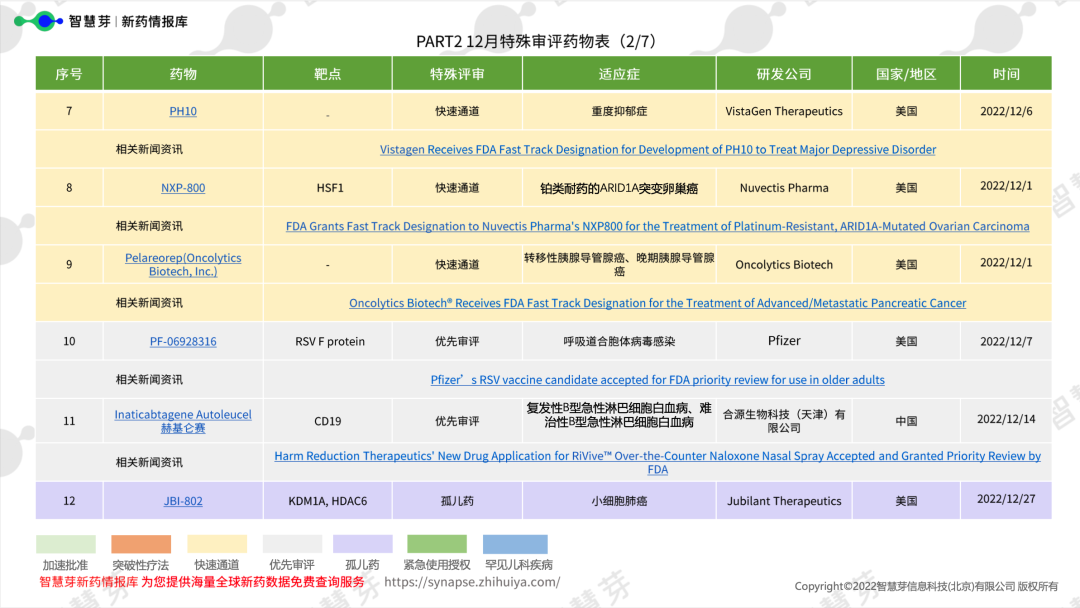Select the Pfizer company cell
The width and height of the screenshot is (1080, 608).
784,341
